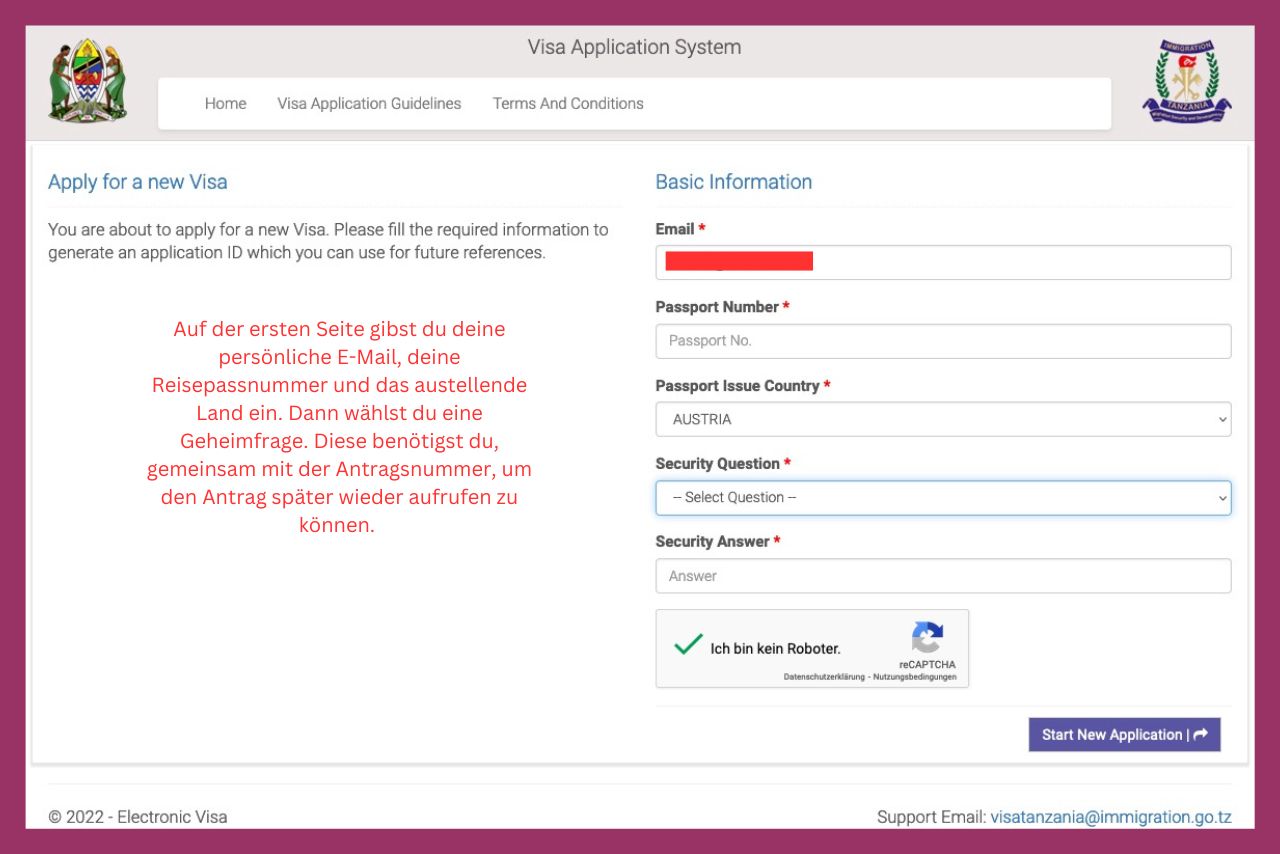Click the red German instruction text
This screenshot has height=854, width=1280.
click(x=338, y=426)
